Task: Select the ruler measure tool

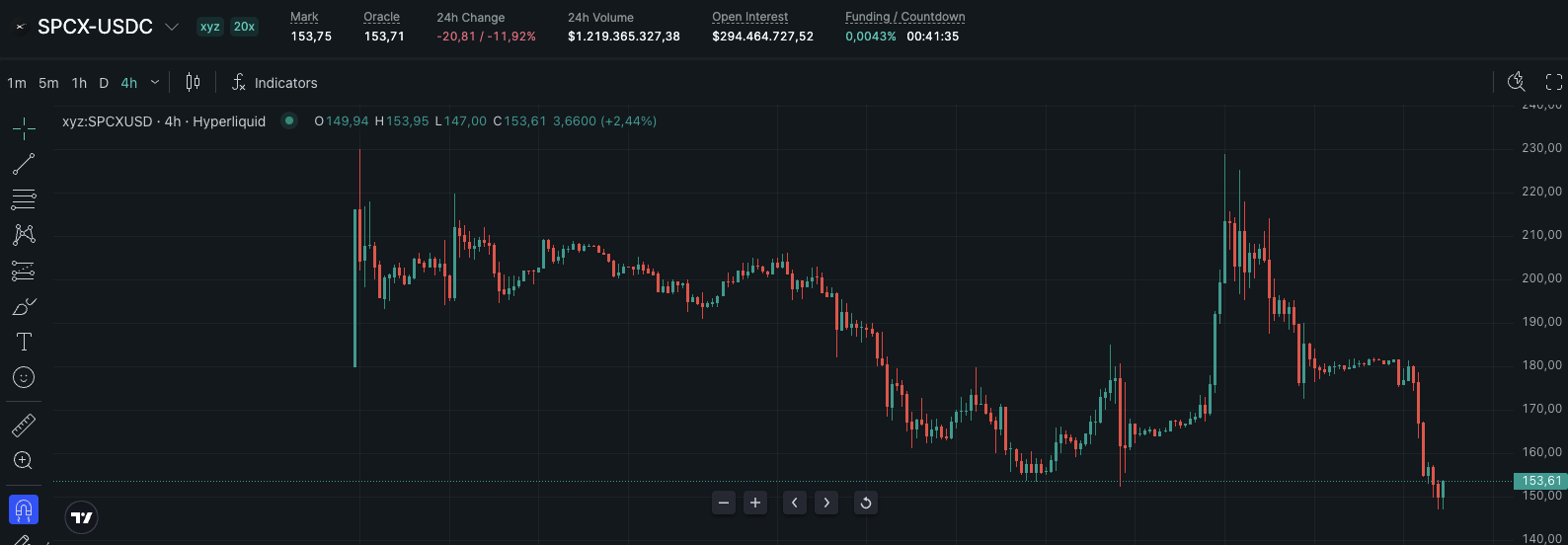Action: pos(24,426)
